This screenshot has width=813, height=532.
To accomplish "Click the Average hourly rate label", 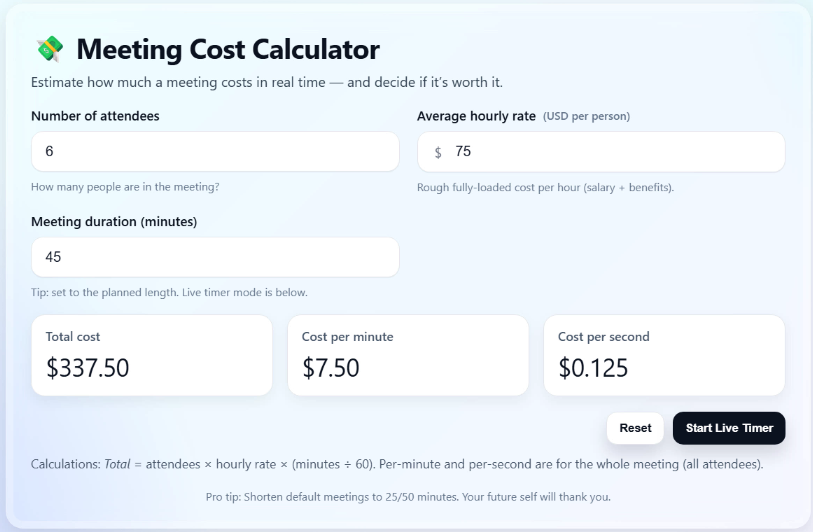I will tap(476, 116).
